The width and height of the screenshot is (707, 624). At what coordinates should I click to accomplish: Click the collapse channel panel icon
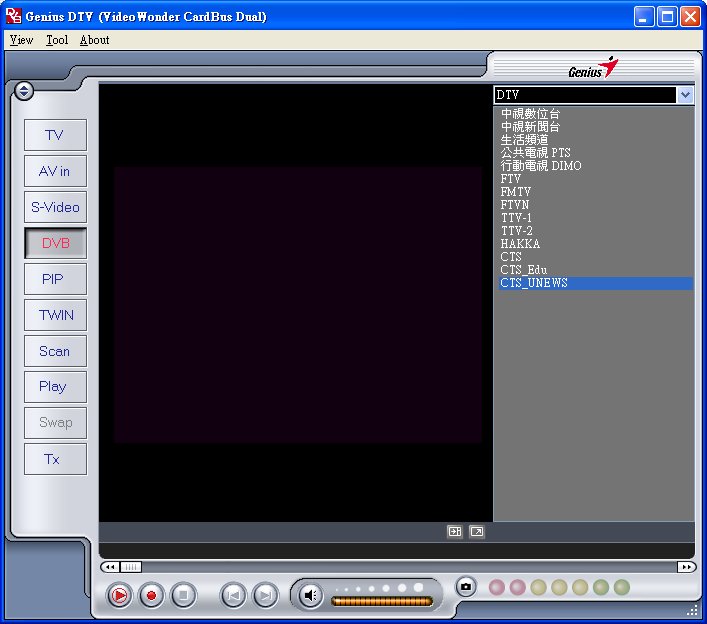pyautogui.click(x=454, y=532)
